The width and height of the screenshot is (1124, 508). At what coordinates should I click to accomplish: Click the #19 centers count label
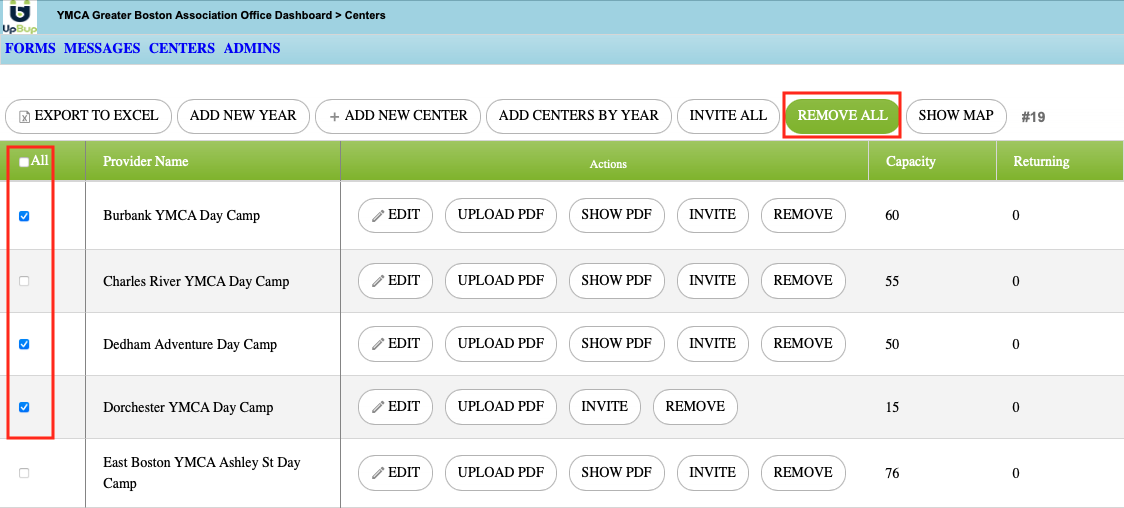1033,118
